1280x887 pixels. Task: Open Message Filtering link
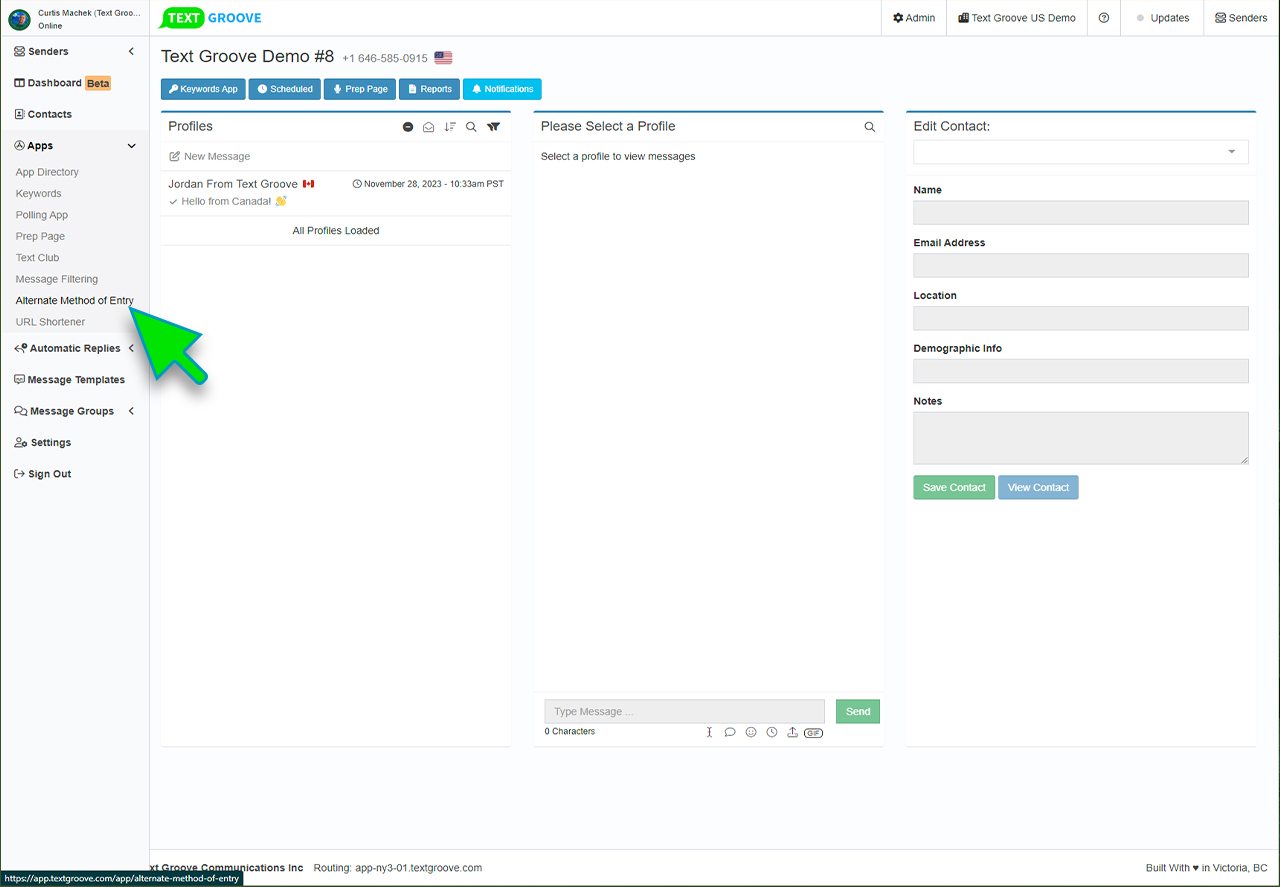pos(57,279)
